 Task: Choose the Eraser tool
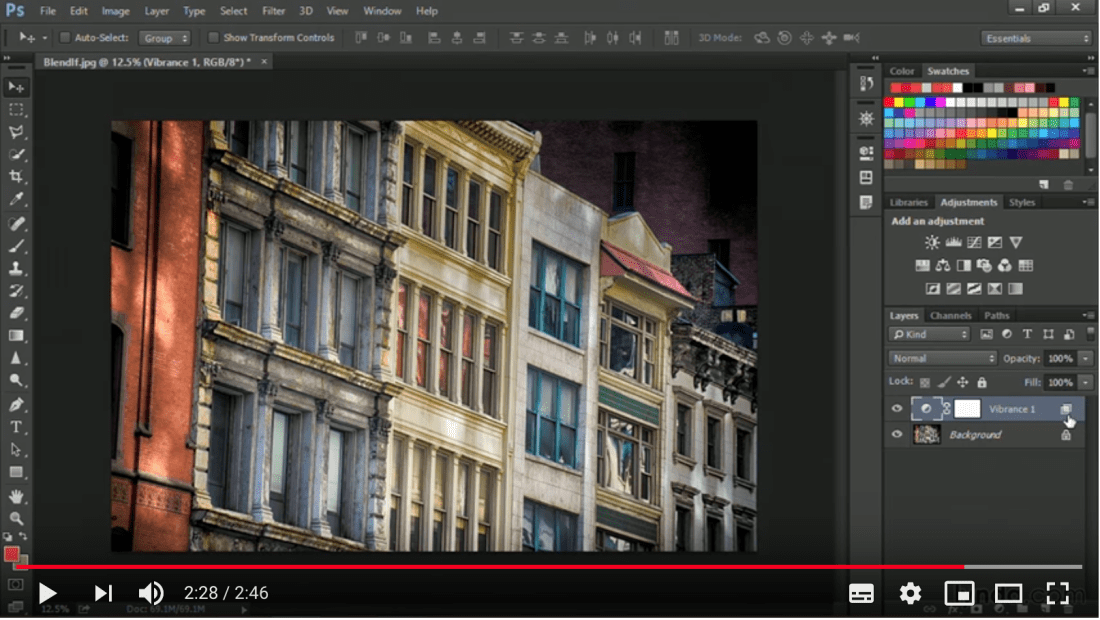[x=17, y=312]
